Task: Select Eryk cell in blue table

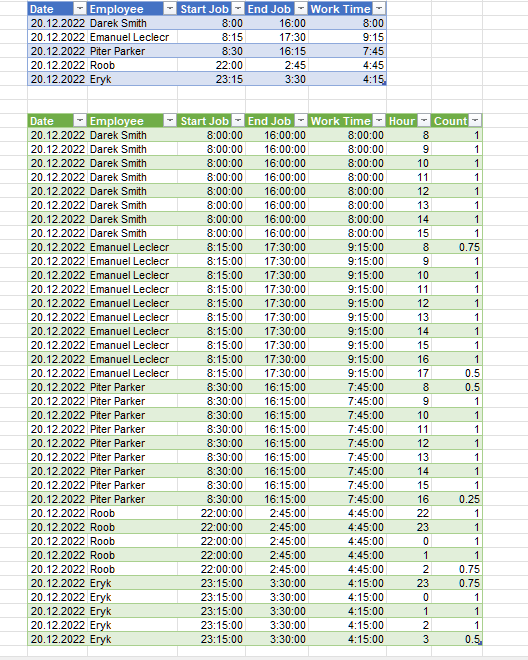Action: 132,79
